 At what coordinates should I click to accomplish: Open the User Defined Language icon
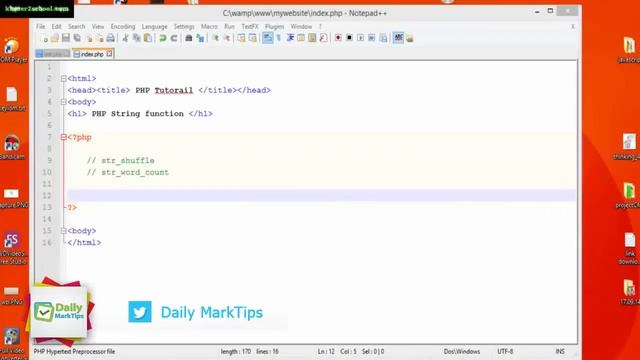point(301,38)
